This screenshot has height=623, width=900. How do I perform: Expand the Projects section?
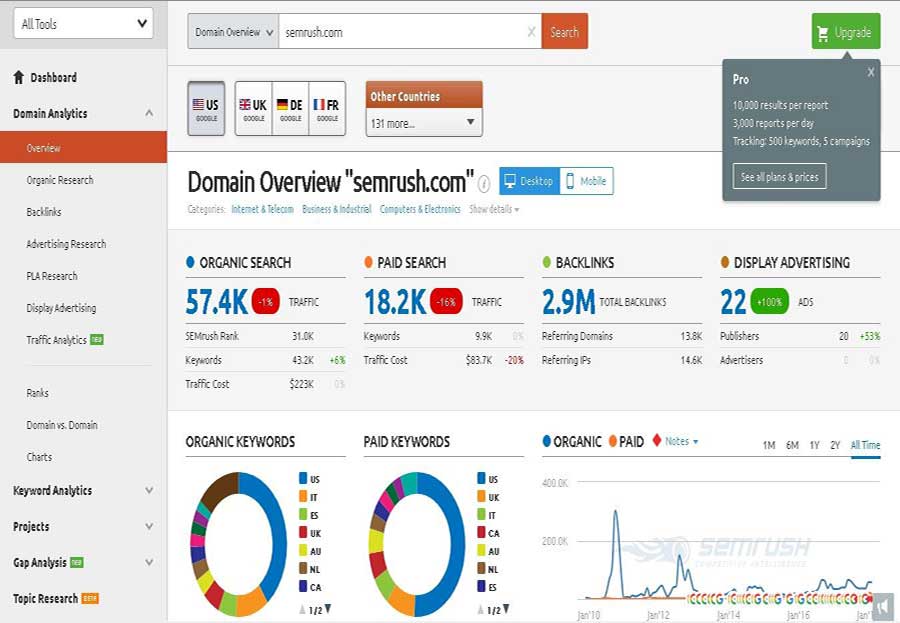click(x=149, y=527)
